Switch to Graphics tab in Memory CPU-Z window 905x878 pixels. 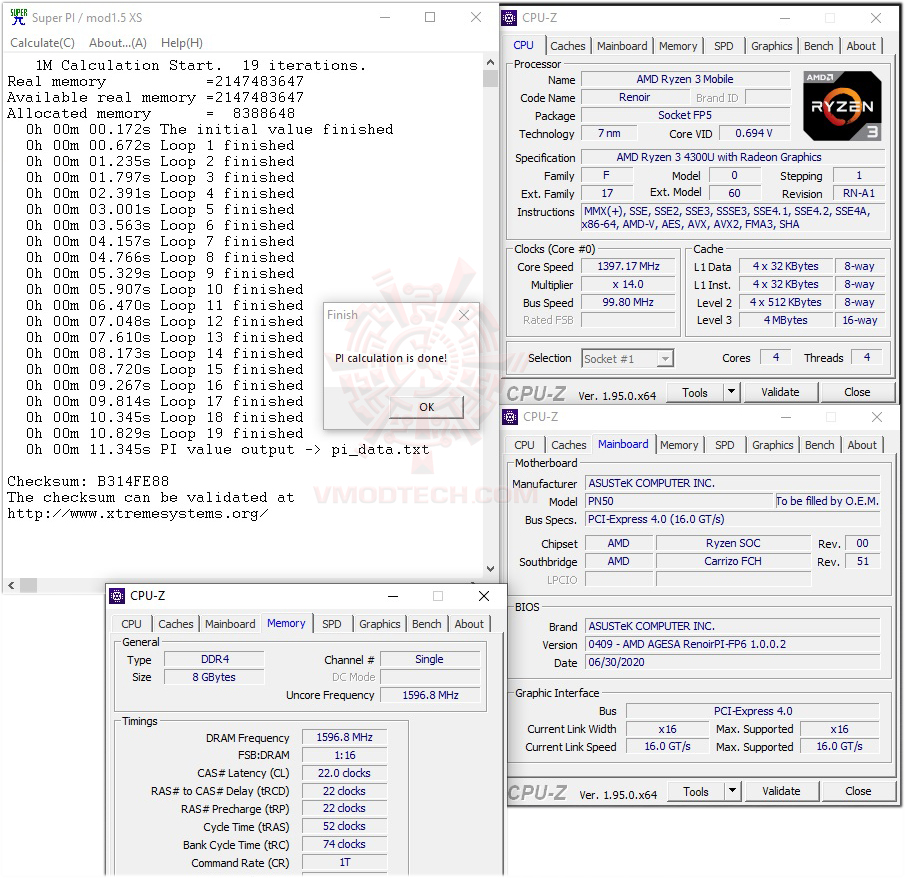pos(379,624)
